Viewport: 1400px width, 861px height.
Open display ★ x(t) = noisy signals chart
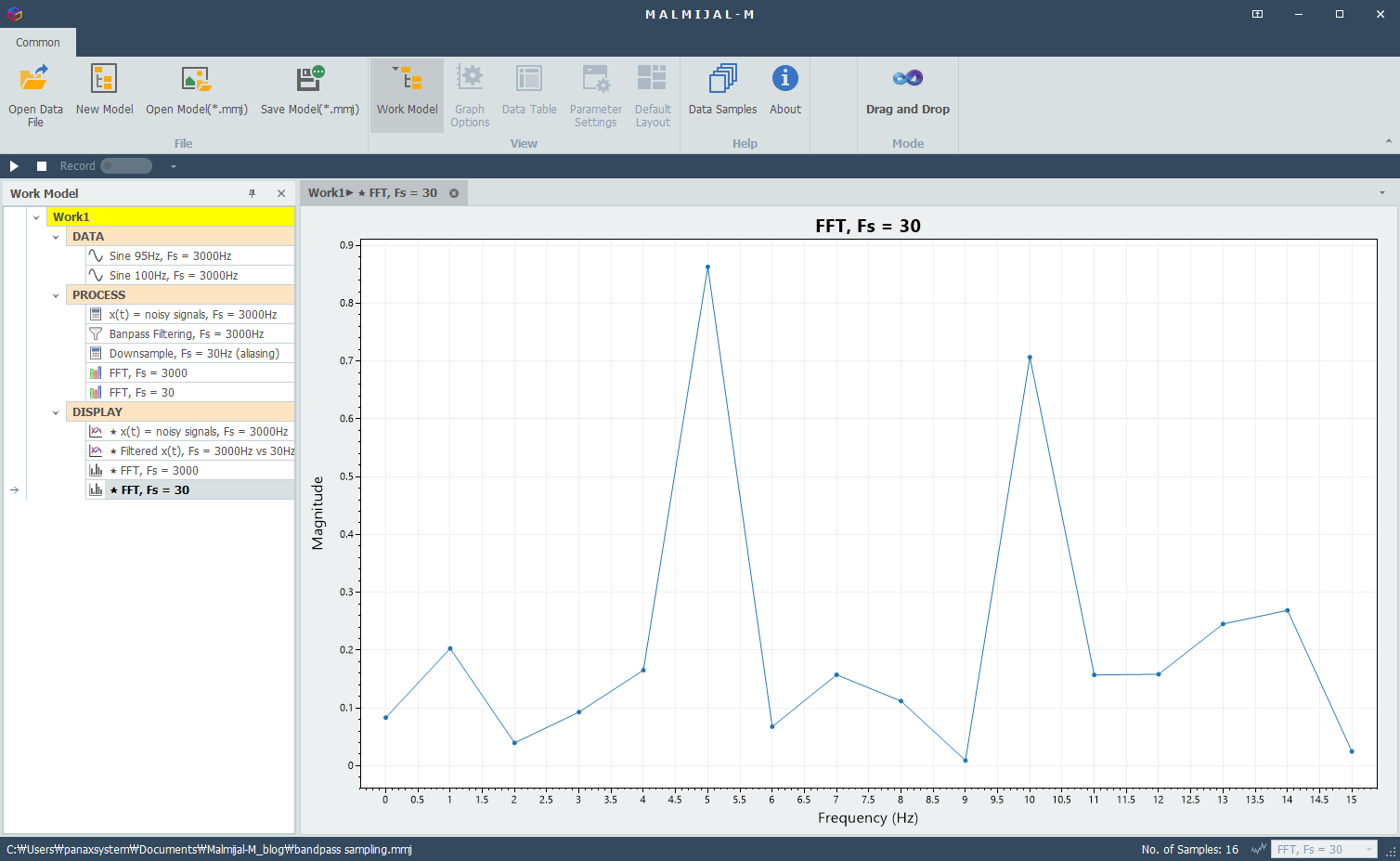(189, 431)
